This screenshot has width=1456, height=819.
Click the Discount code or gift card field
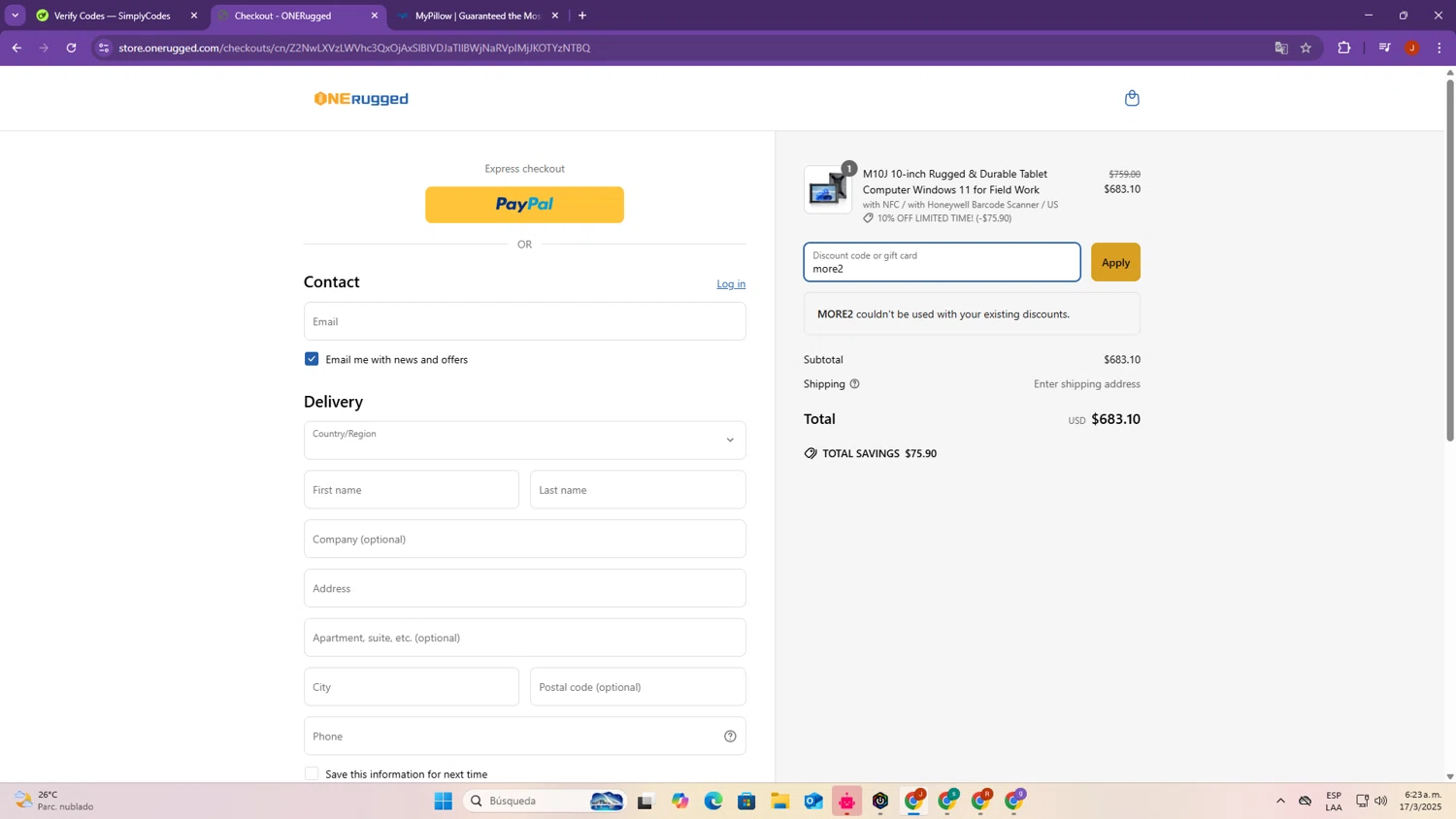pyautogui.click(x=942, y=262)
